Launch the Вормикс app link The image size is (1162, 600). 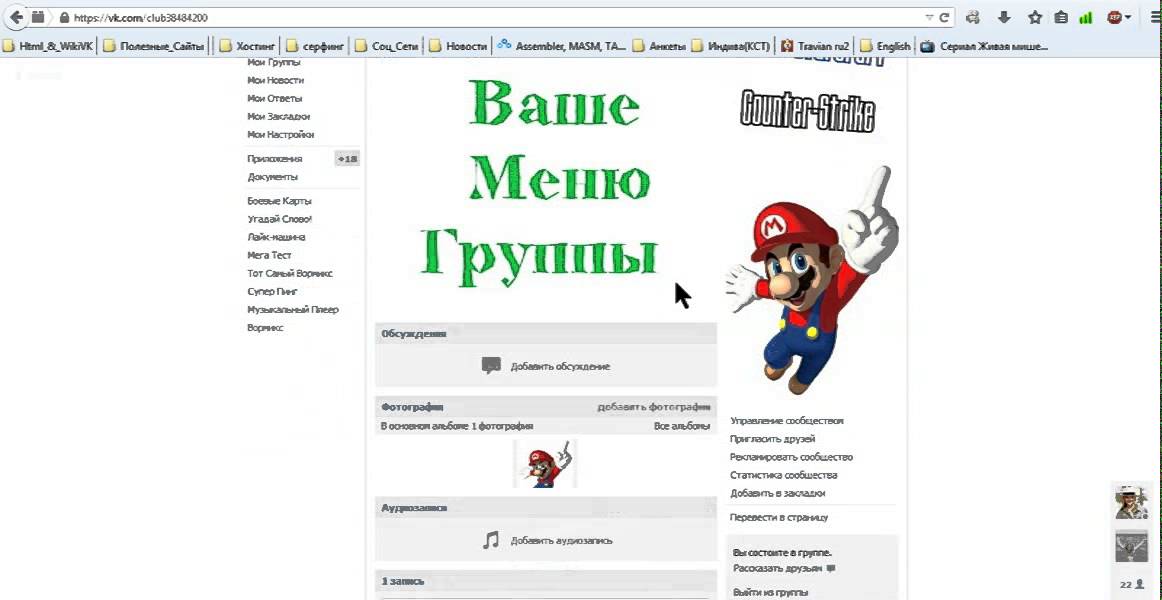[x=265, y=327]
